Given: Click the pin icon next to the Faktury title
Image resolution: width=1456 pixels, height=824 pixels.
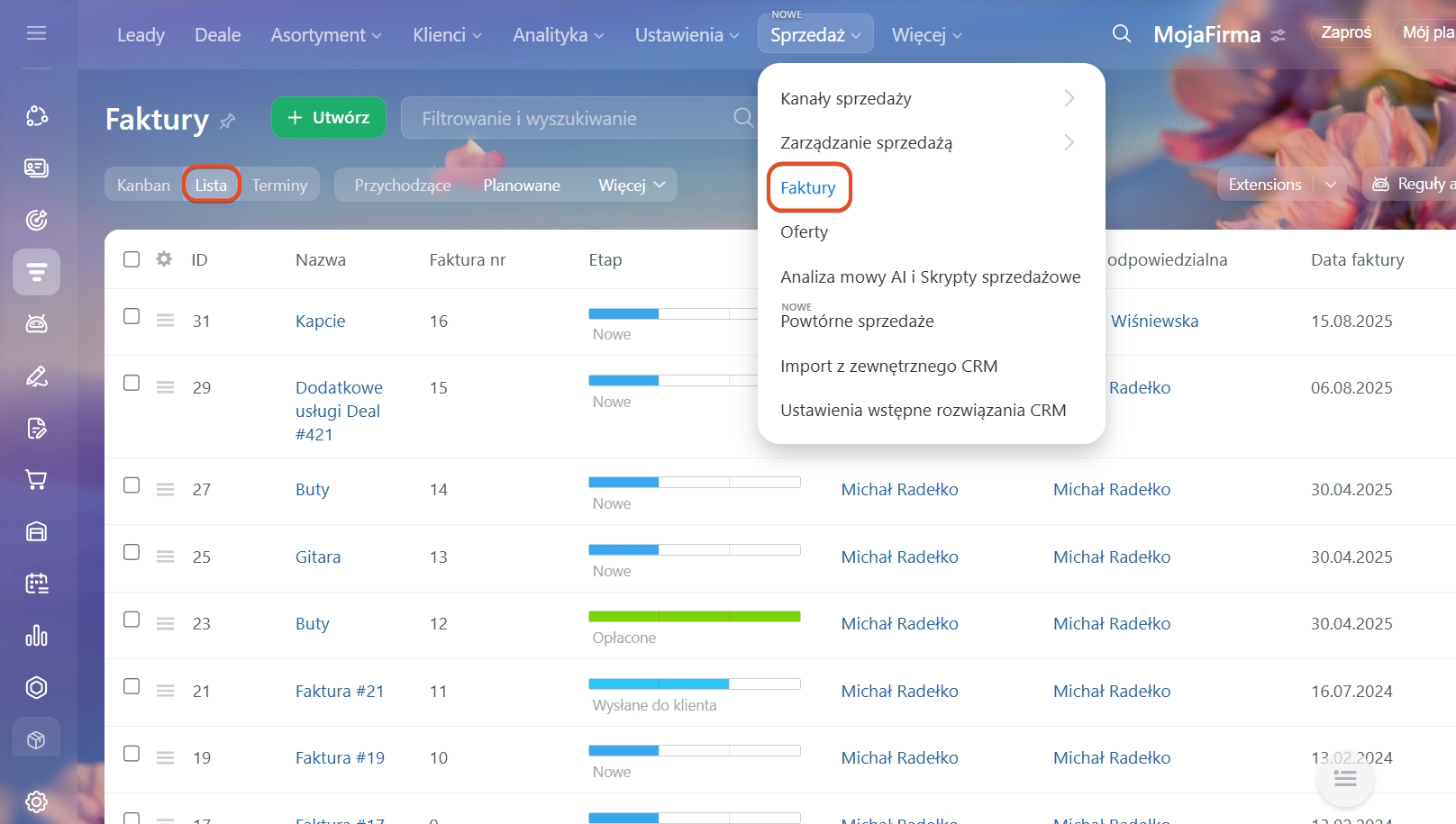Looking at the screenshot, I should click(228, 121).
